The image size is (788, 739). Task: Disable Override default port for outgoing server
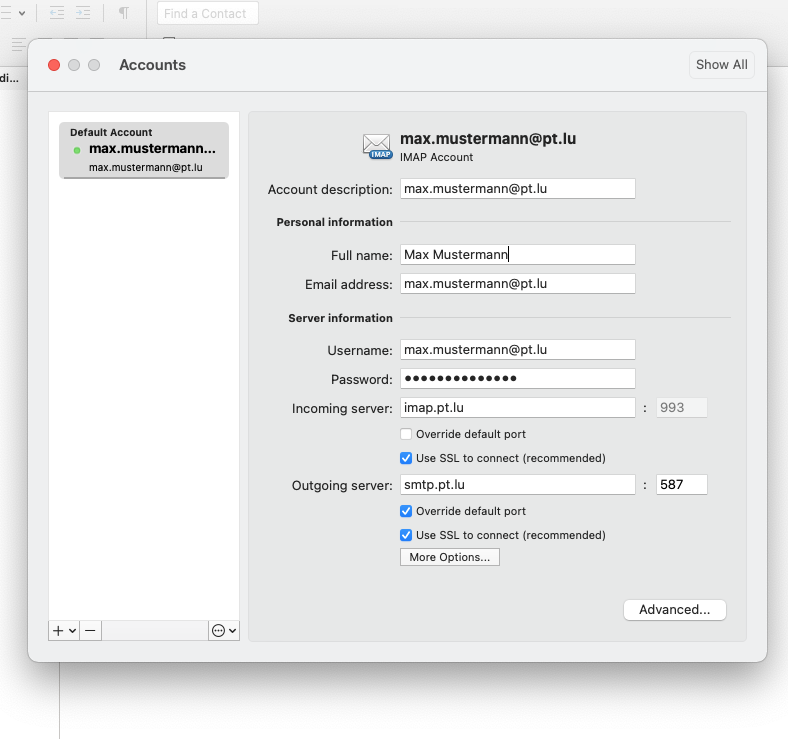click(x=406, y=511)
